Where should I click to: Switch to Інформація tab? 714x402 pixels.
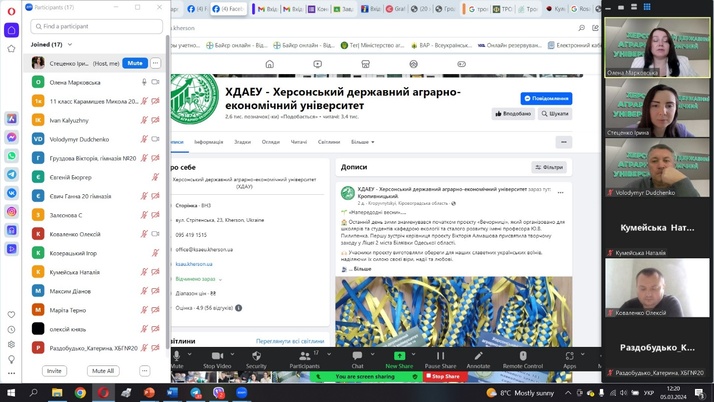(x=209, y=142)
